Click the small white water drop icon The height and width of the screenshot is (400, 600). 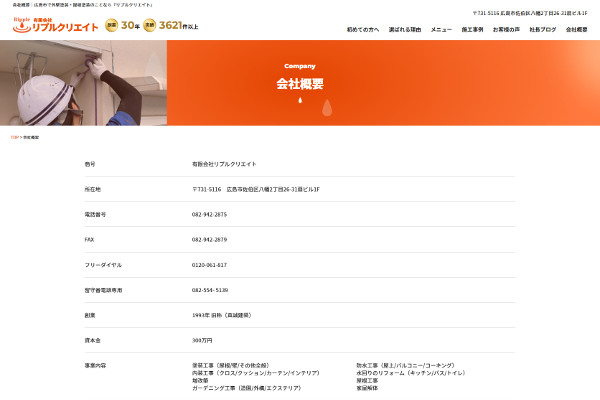(x=300, y=100)
